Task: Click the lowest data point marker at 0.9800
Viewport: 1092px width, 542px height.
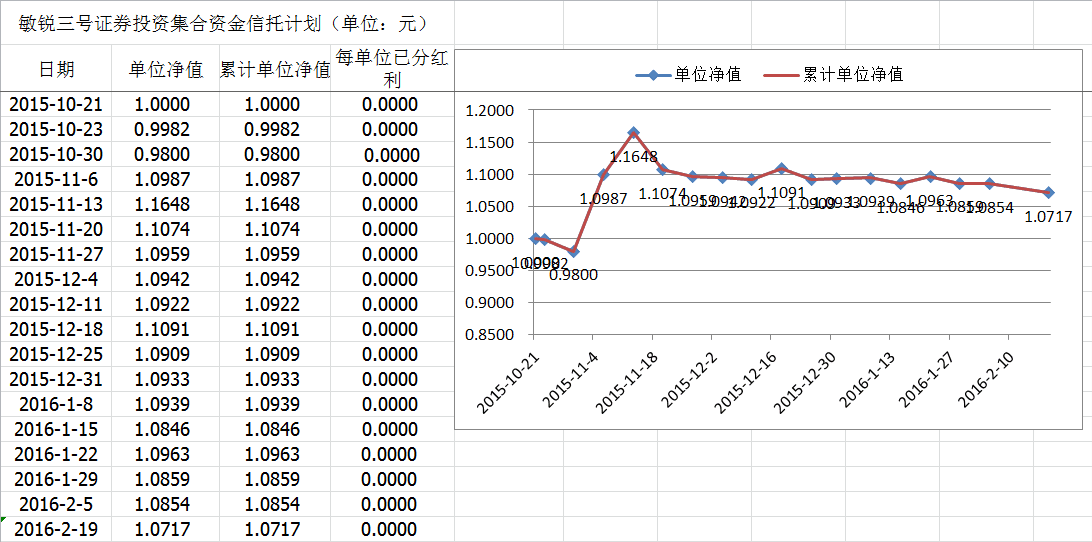Action: coord(573,251)
